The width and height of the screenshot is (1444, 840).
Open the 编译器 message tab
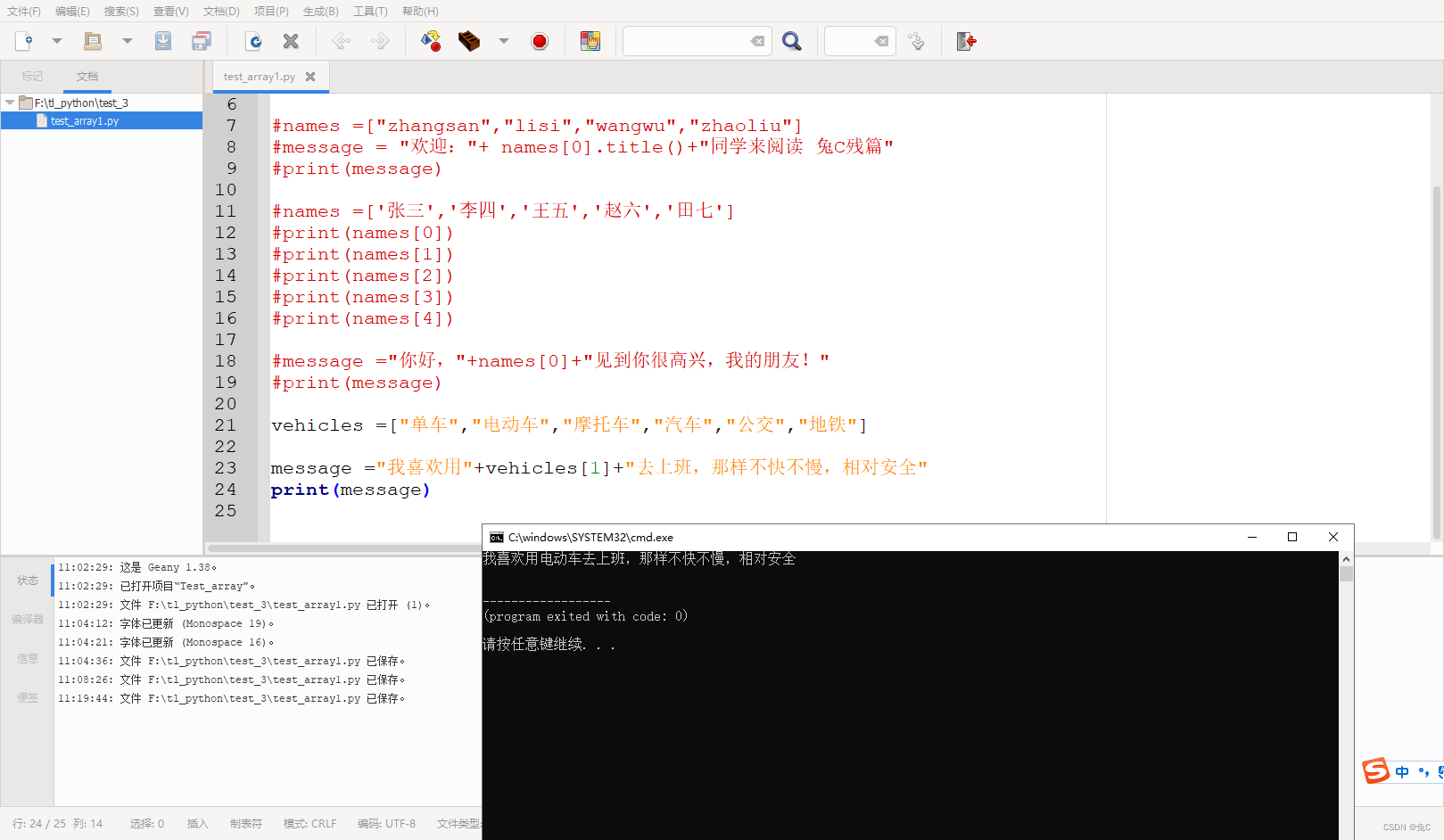click(x=28, y=619)
